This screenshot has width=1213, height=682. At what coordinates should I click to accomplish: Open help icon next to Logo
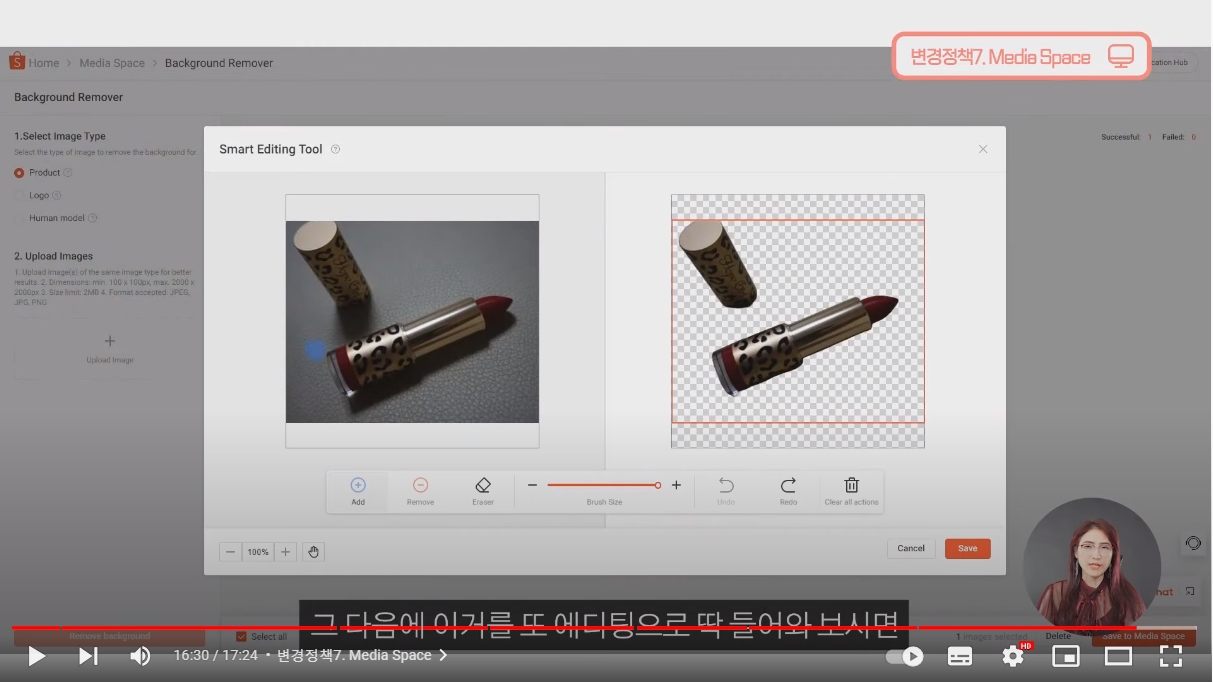click(x=56, y=195)
